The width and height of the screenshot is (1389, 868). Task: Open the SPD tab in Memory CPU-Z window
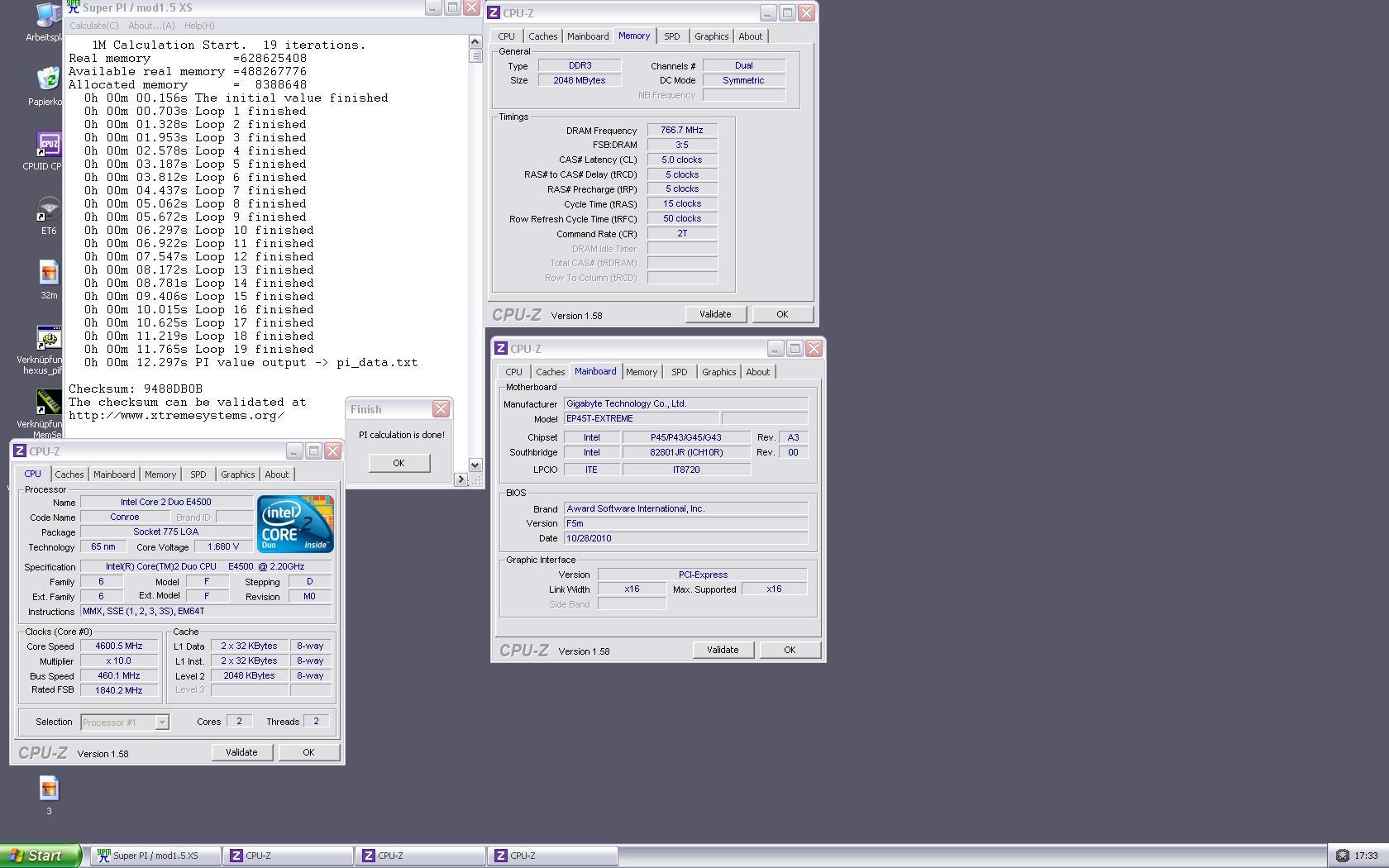point(672,36)
